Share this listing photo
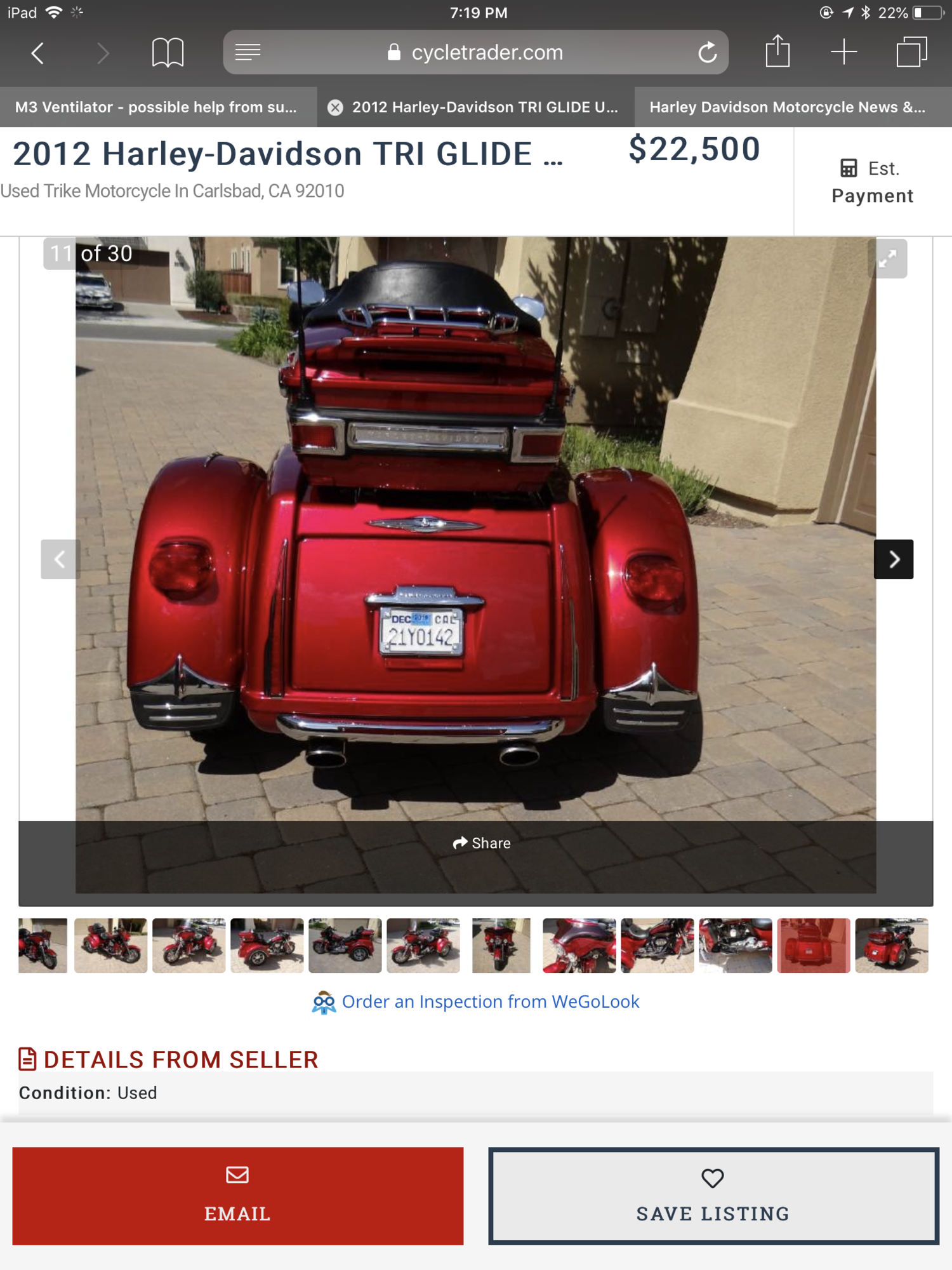This screenshot has width=952, height=1270. tap(481, 843)
